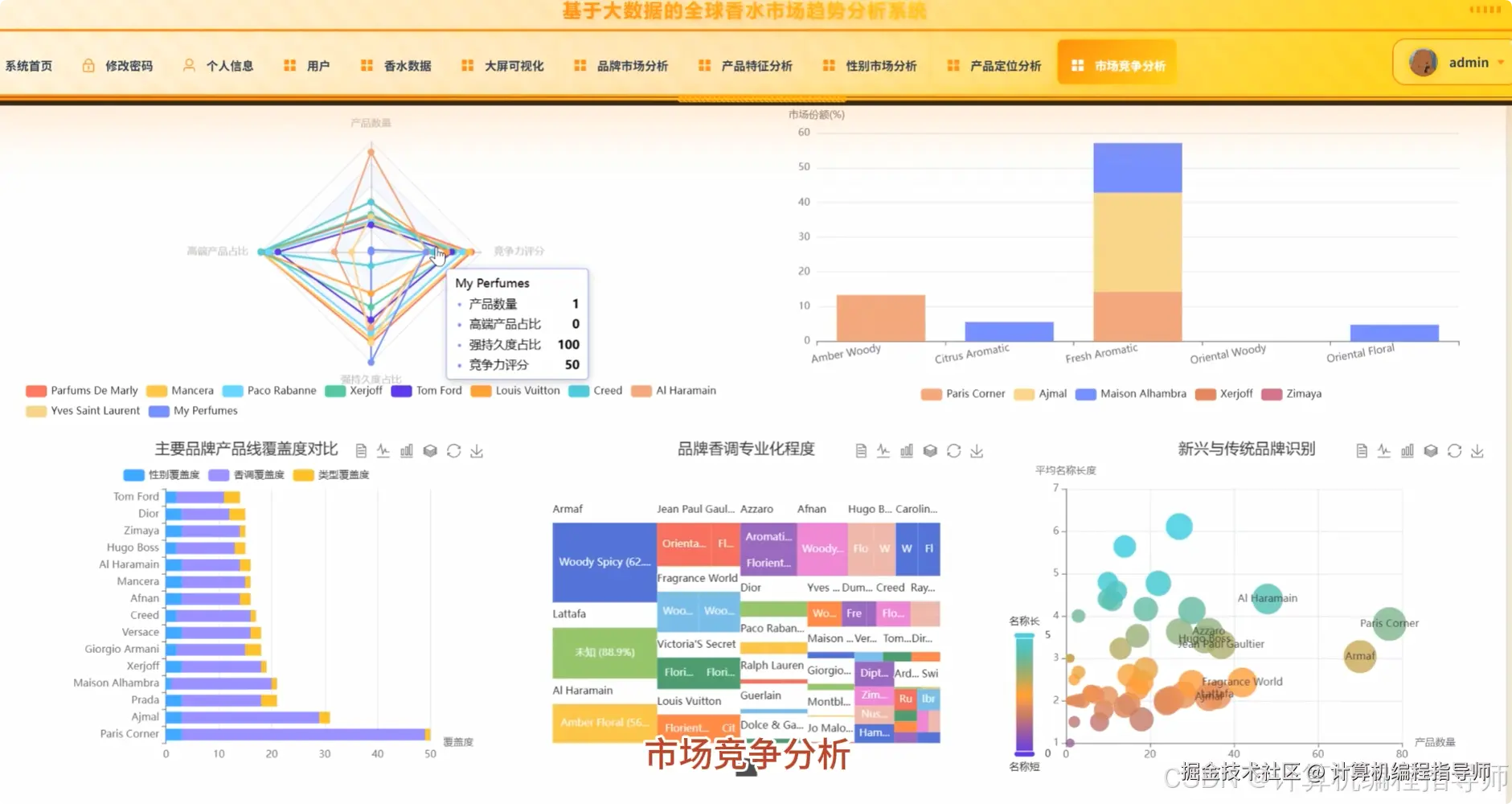The height and width of the screenshot is (804, 1512).
Task: Switch 主要品牌产品线覆盖度对比 chart to bar view
Action: point(407,451)
